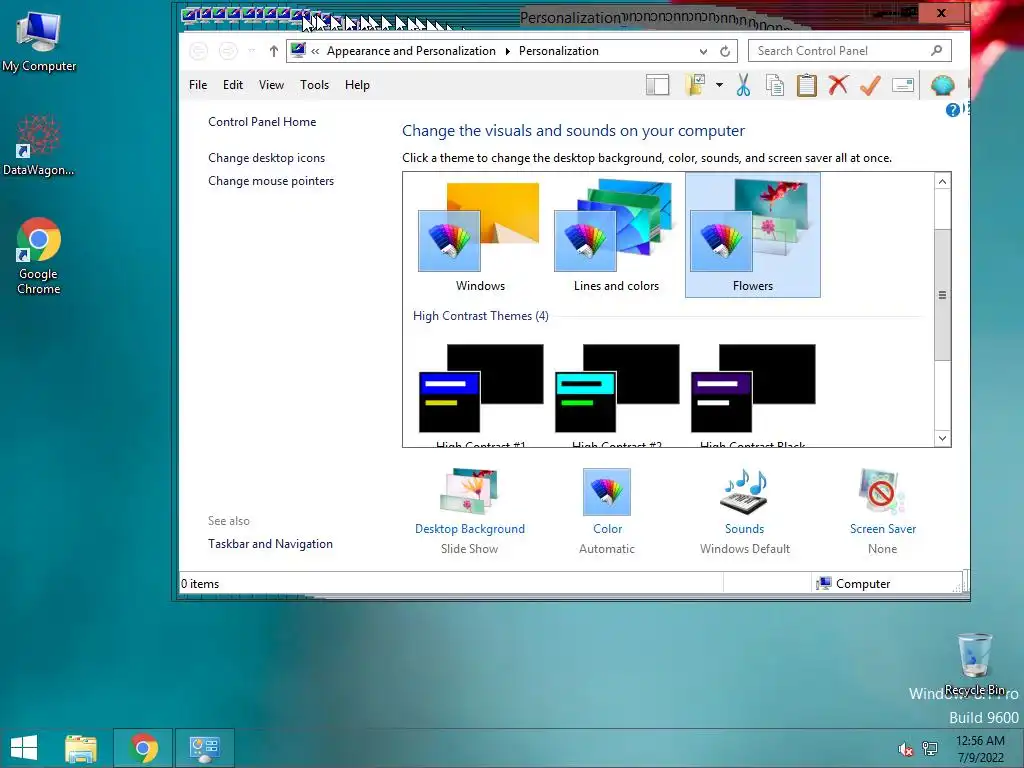Click the theme list scroll up arrow
This screenshot has height=768, width=1024.
tap(942, 182)
